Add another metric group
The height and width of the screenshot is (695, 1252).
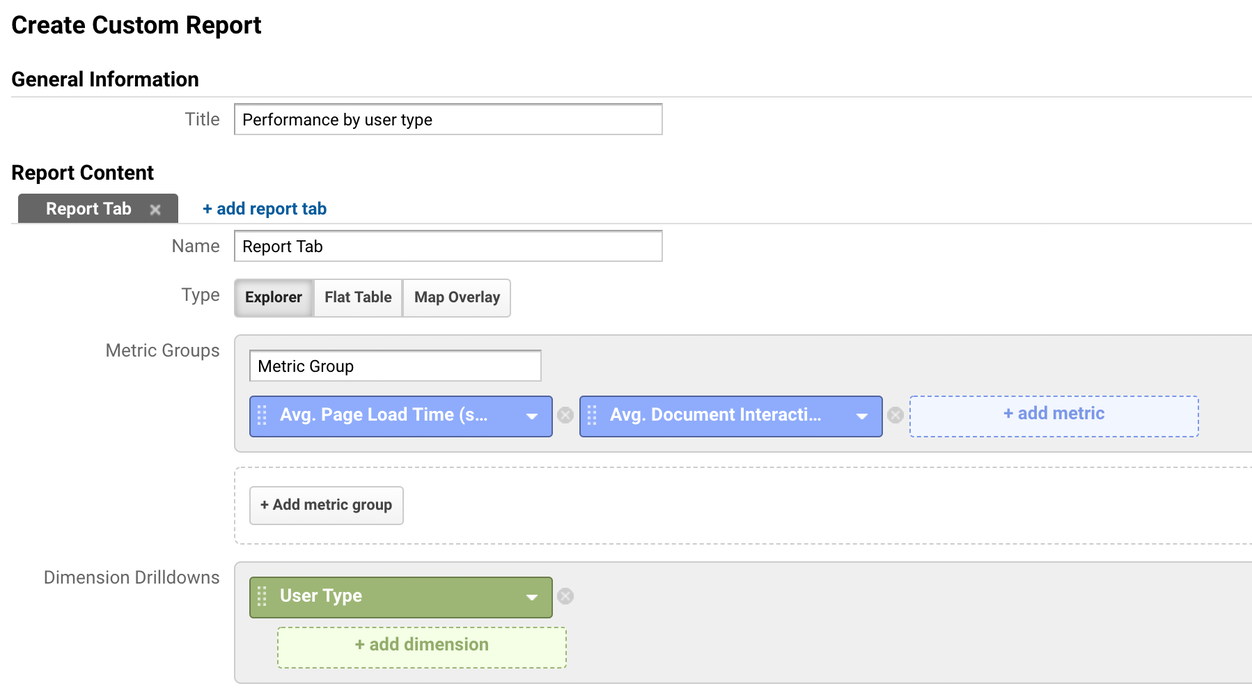click(x=326, y=505)
